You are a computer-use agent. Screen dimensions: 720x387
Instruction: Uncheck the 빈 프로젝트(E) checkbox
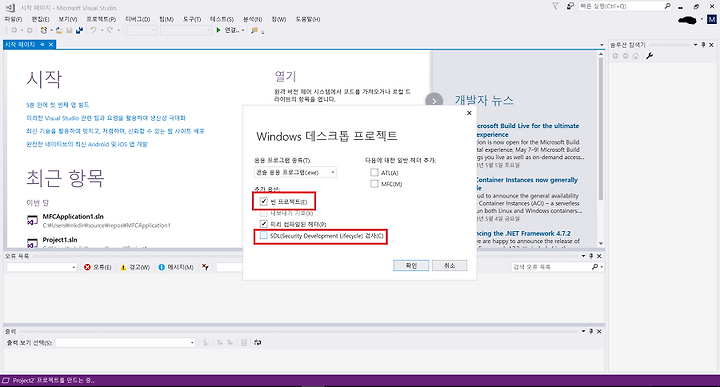pos(264,202)
